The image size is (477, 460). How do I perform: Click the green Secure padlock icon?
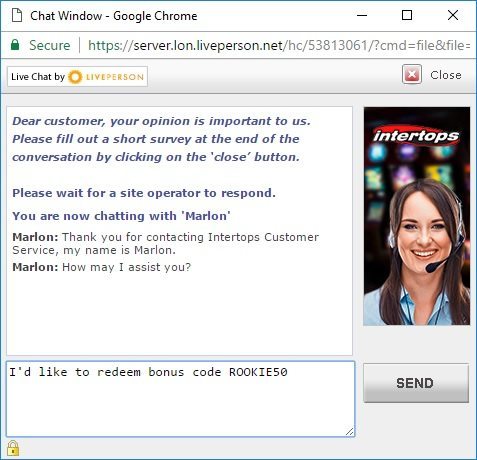[15, 45]
